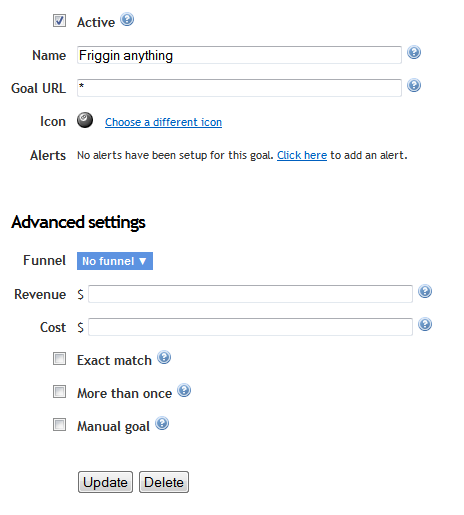This screenshot has height=515, width=464.
Task: Follow the Choose a different icon link
Action: tap(163, 122)
